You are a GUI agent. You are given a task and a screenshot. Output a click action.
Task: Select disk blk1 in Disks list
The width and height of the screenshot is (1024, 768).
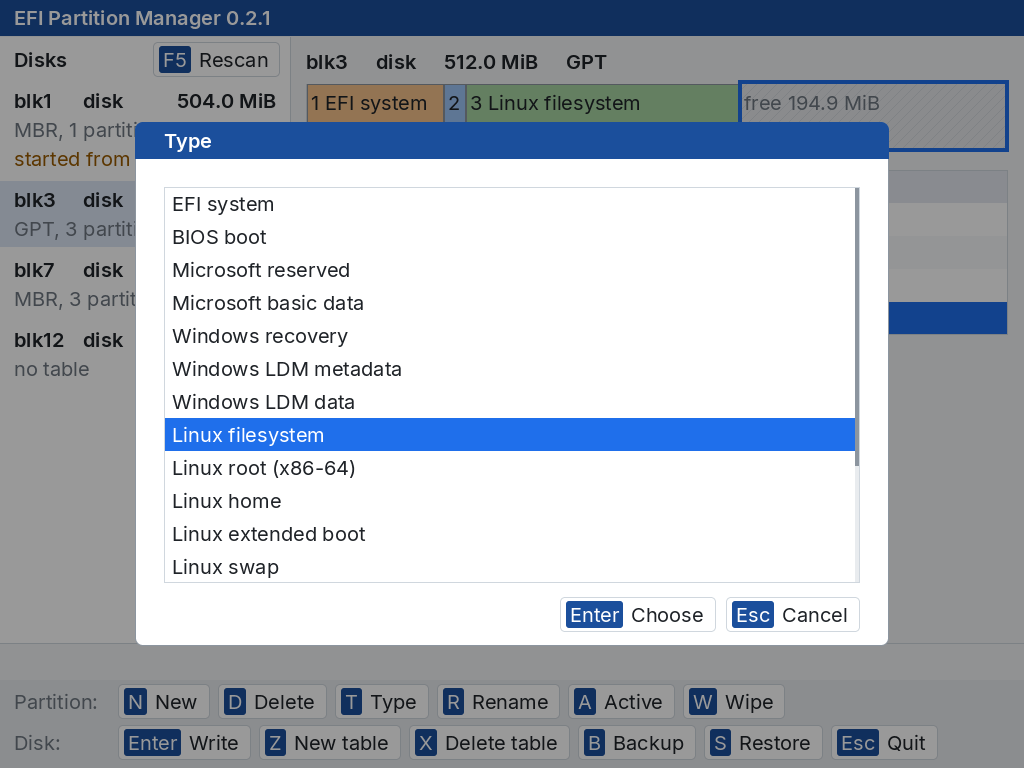(145, 130)
